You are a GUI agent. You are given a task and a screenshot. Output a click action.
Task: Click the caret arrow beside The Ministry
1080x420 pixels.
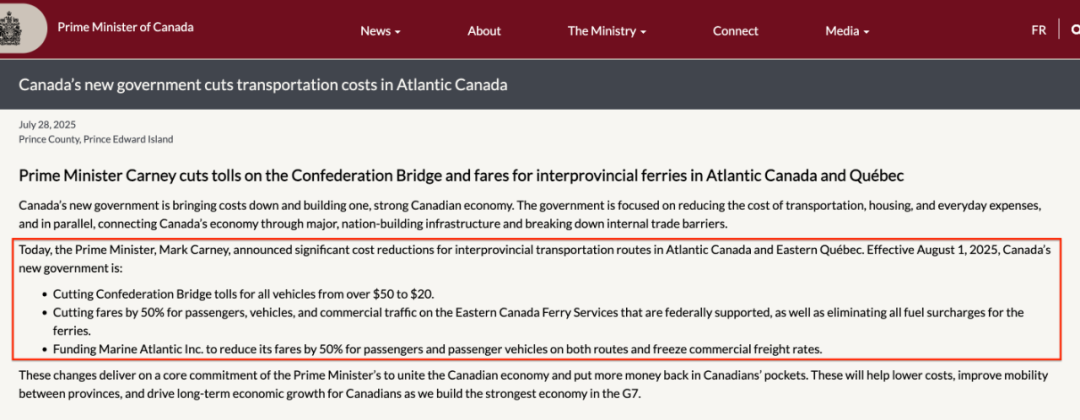pos(643,32)
